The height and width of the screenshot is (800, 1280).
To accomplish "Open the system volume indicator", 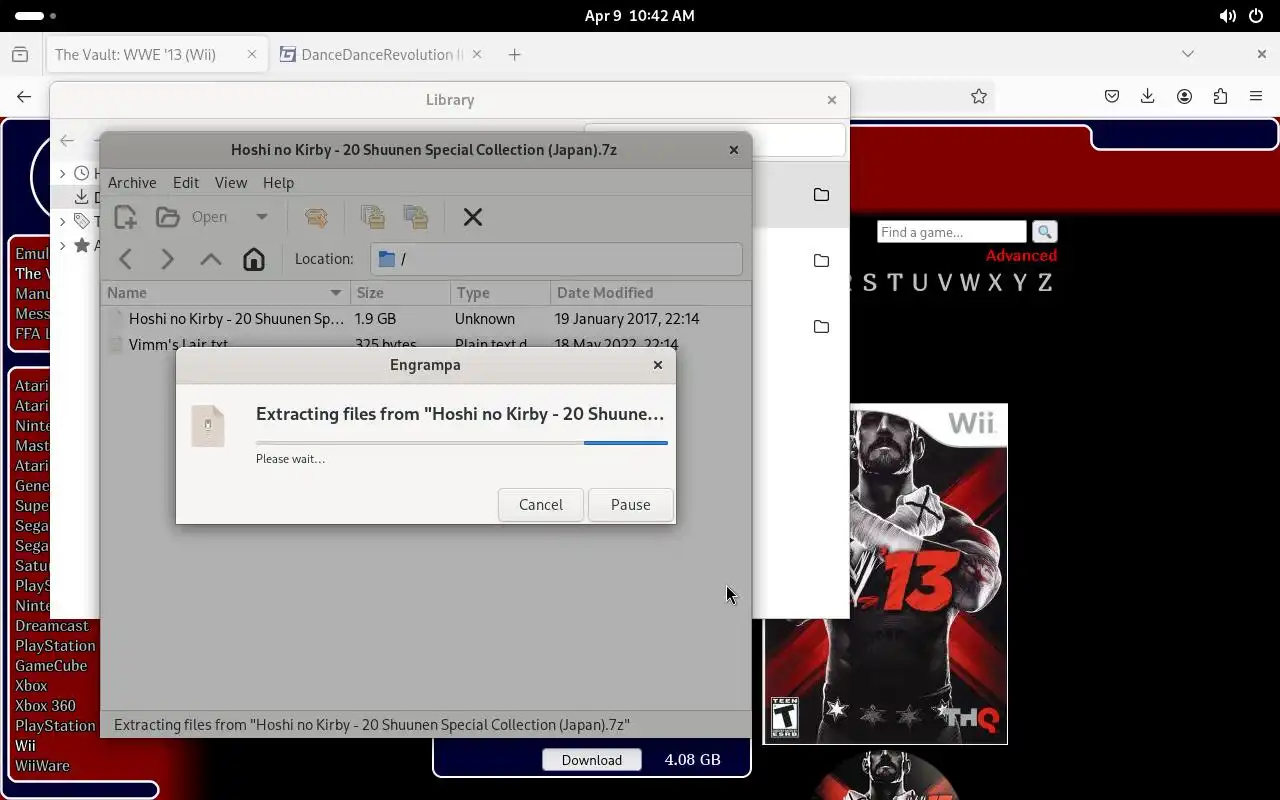I will [1227, 16].
